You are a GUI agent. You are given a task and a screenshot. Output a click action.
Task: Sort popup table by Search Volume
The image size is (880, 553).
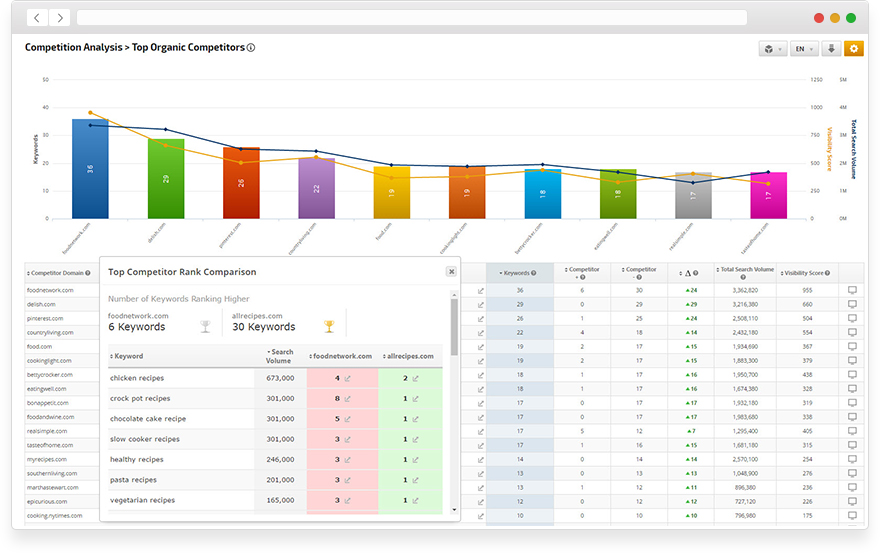[x=280, y=355]
